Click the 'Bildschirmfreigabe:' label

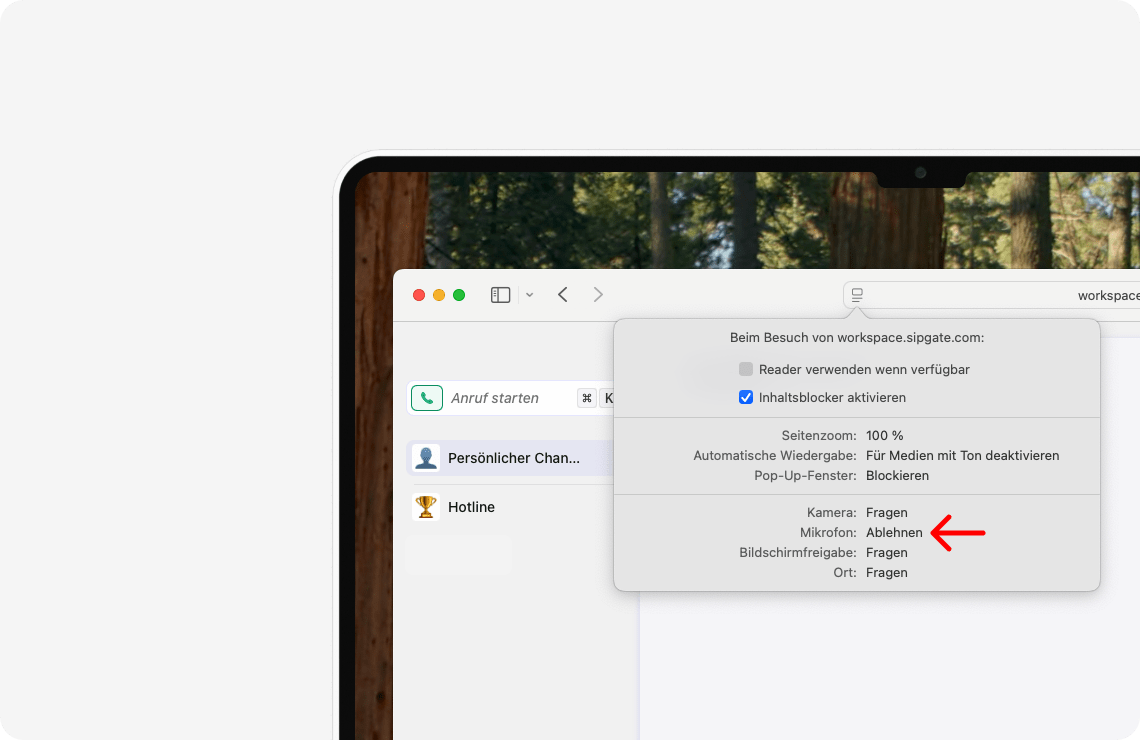point(798,552)
